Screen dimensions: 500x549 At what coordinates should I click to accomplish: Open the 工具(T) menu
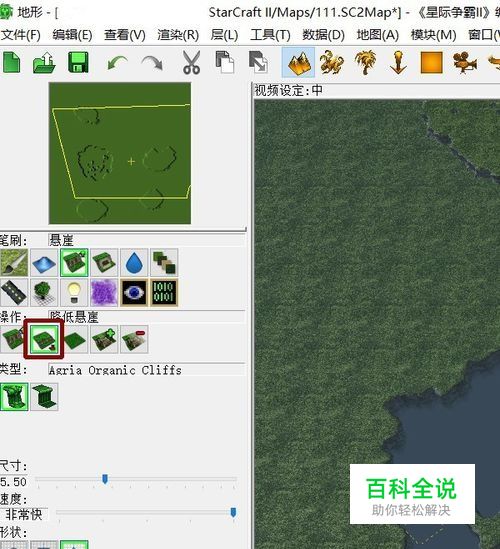[270, 35]
